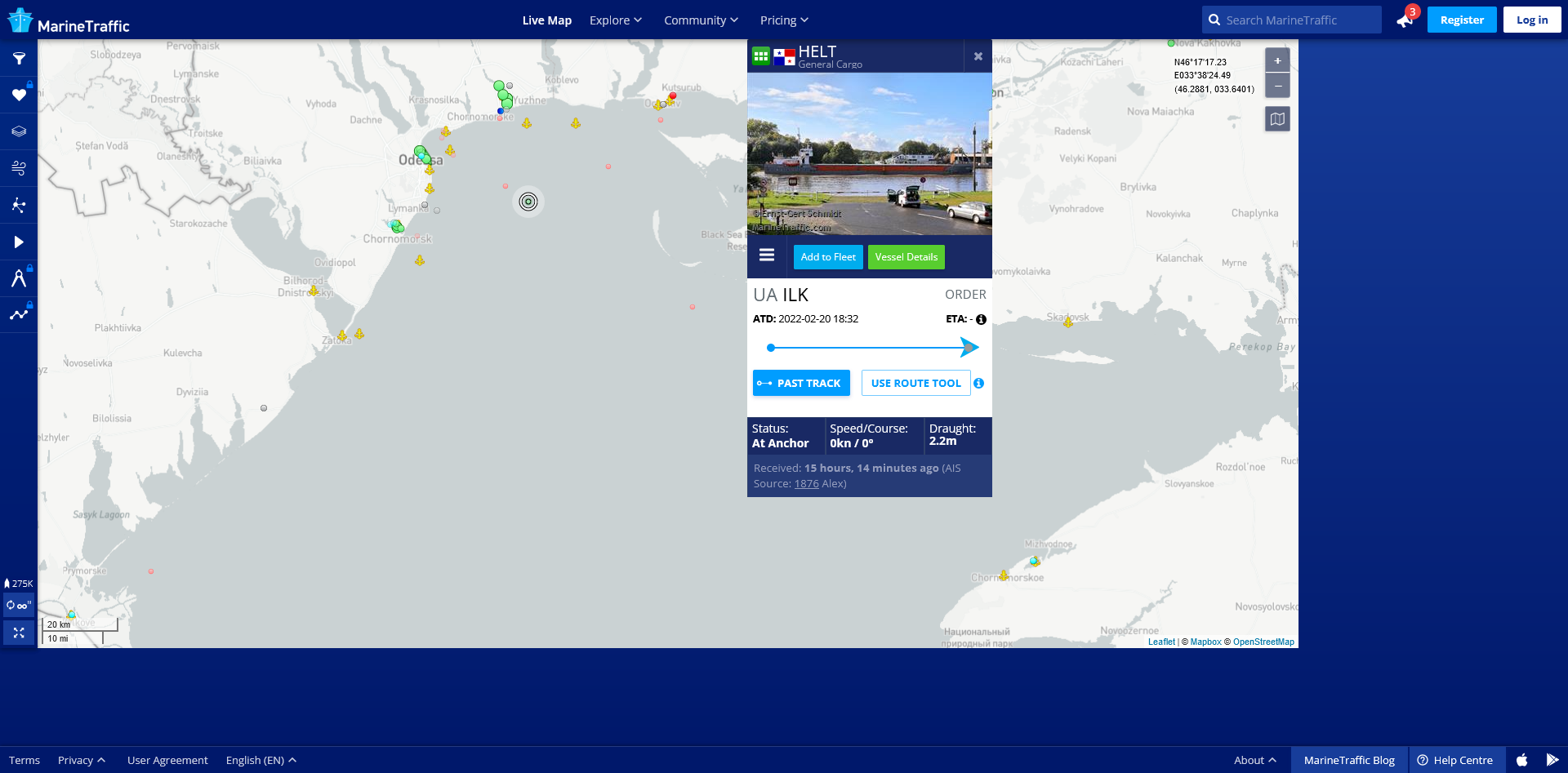Click the playback play icon in sidebar
This screenshot has width=1568, height=773.
pos(19,242)
